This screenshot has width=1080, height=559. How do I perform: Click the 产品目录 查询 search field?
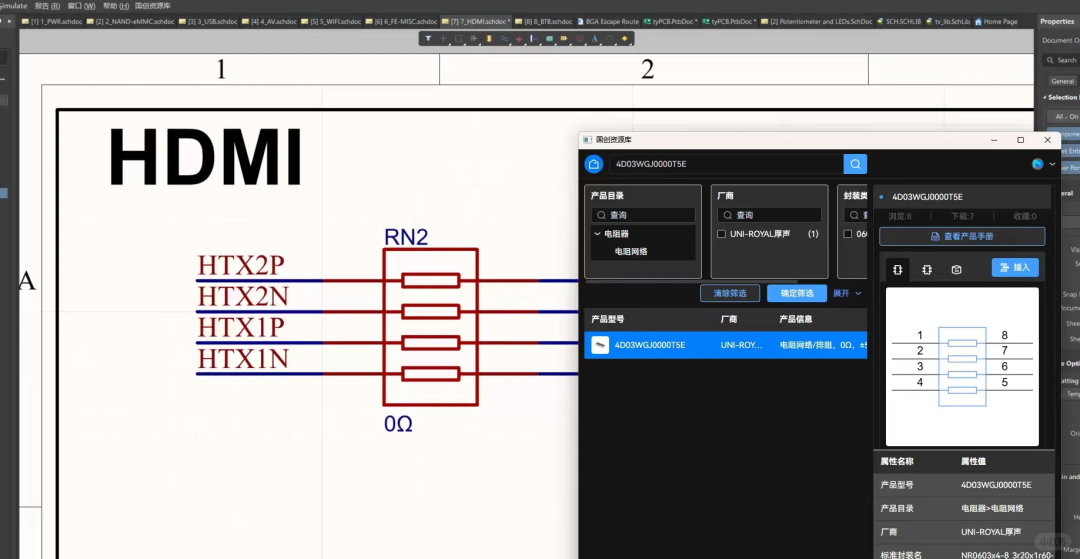[643, 215]
